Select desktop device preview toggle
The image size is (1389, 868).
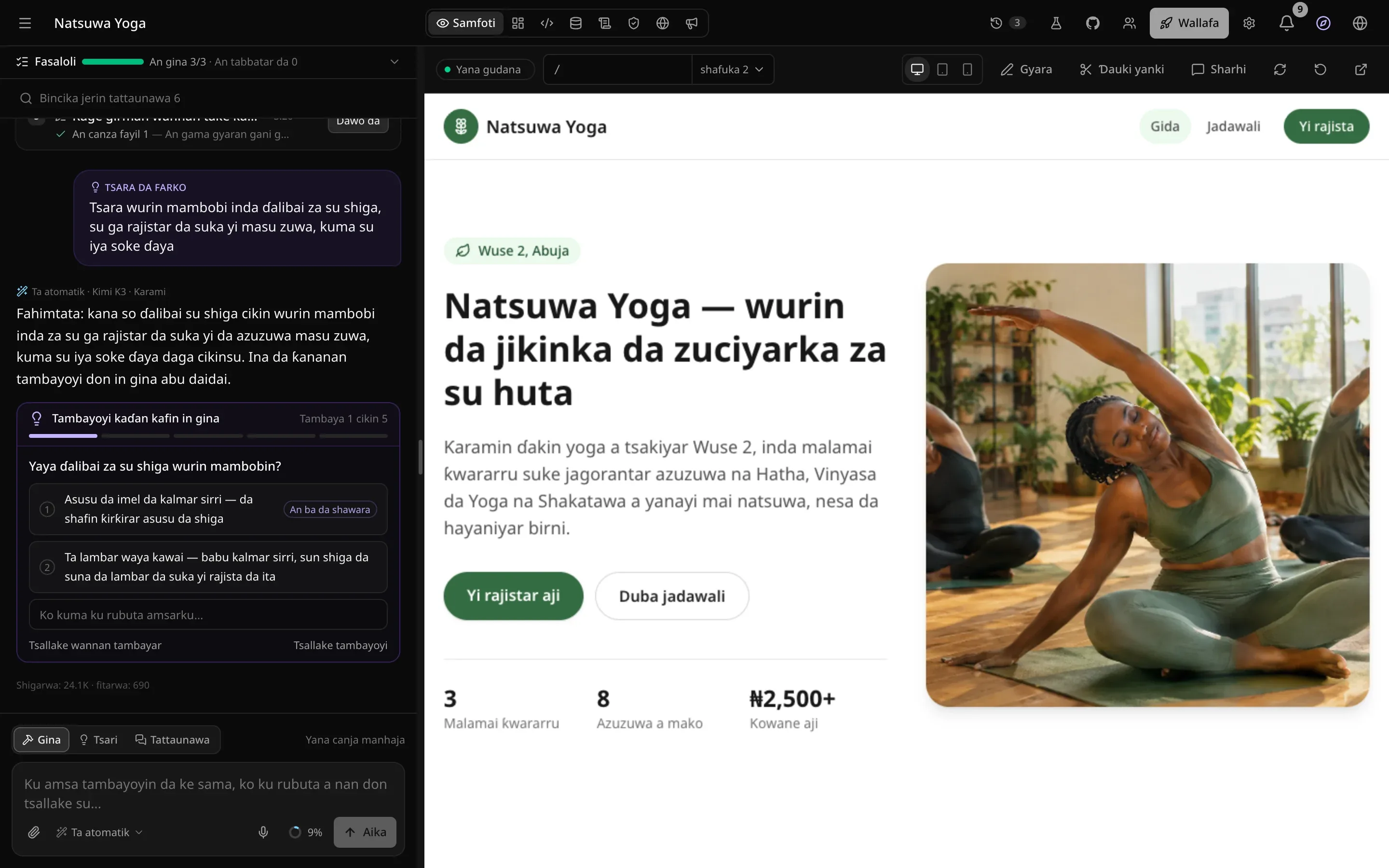tap(917, 69)
